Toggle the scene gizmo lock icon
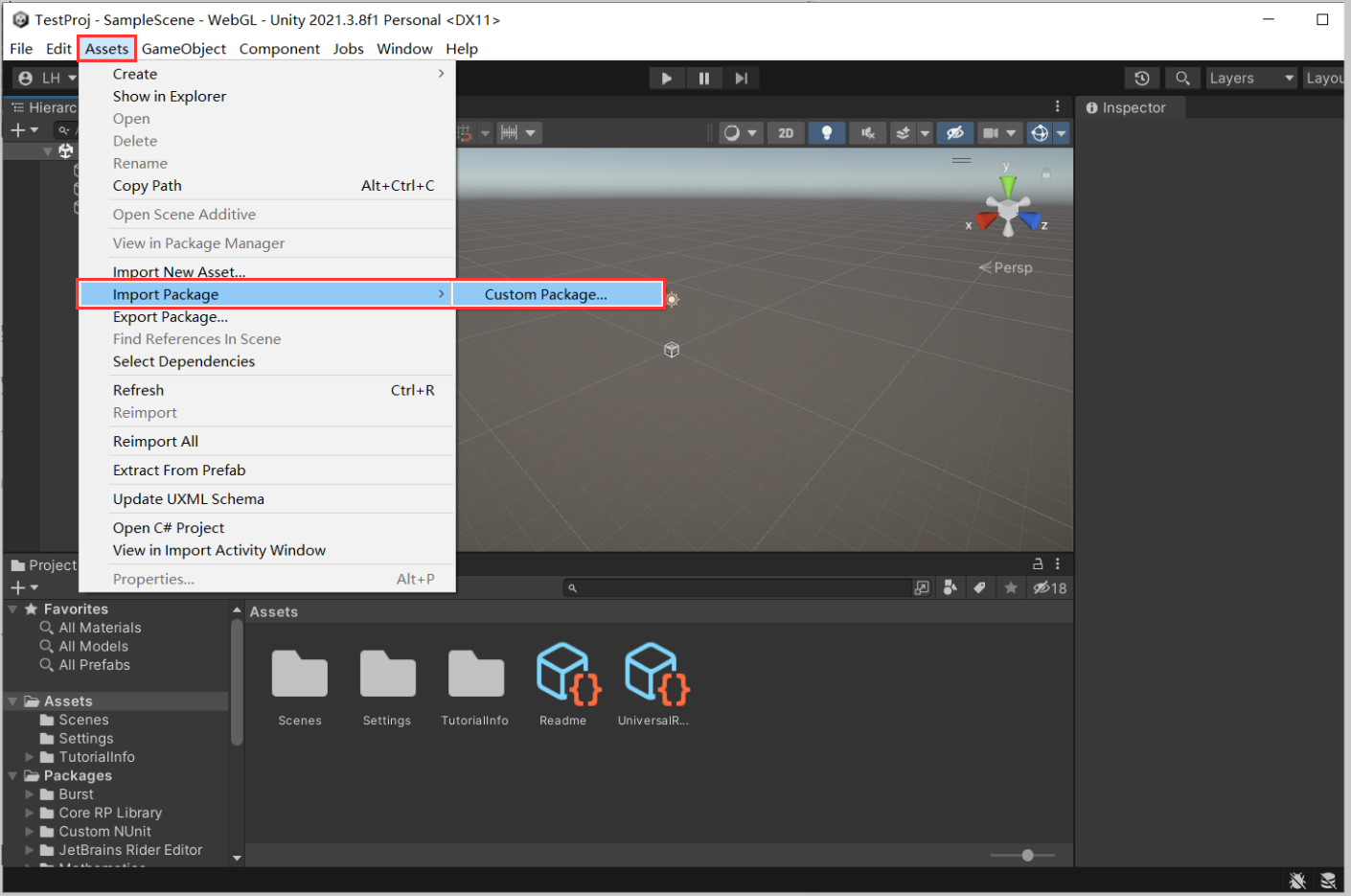 tap(1046, 174)
